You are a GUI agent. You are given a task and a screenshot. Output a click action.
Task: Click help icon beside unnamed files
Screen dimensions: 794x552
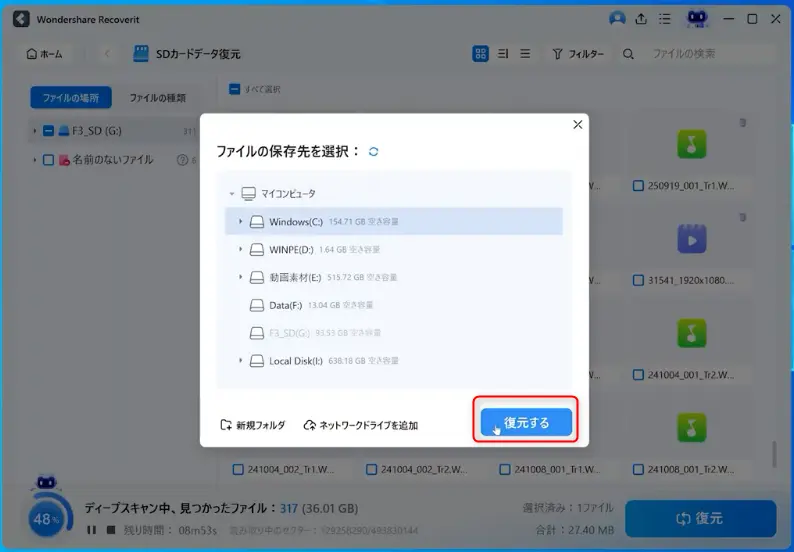(x=182, y=160)
